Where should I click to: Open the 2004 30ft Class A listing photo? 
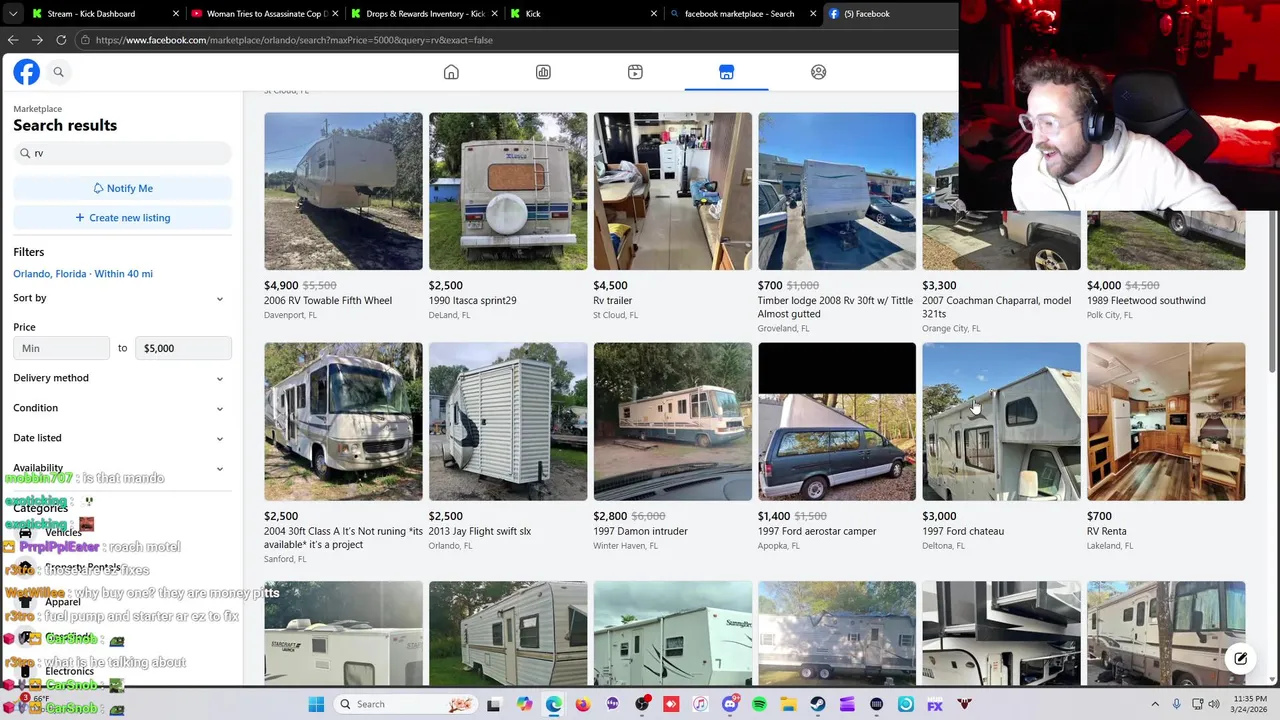pyautogui.click(x=343, y=422)
